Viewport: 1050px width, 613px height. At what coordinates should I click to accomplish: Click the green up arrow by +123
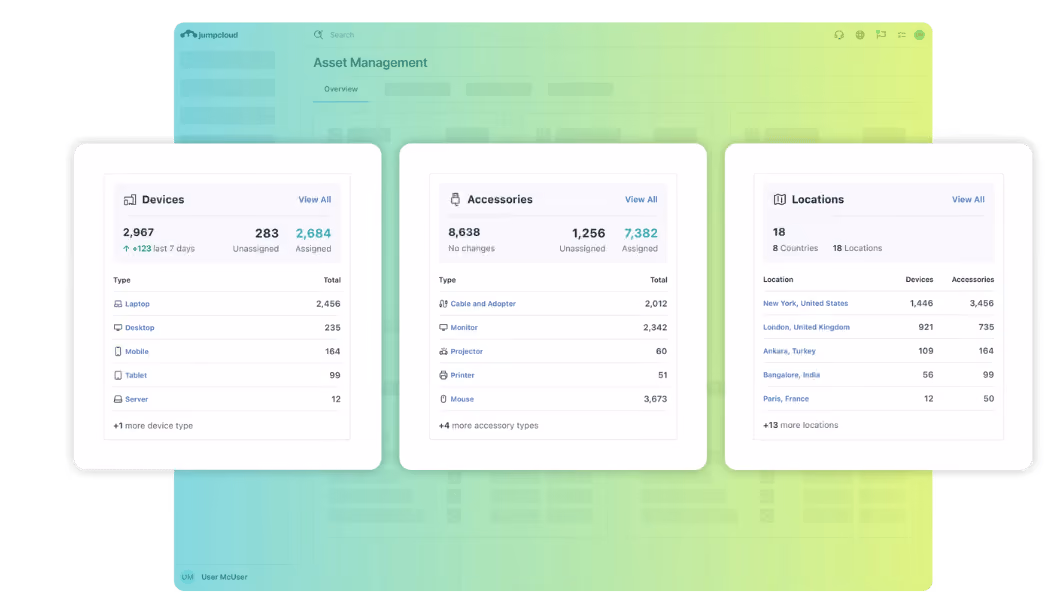click(126, 249)
